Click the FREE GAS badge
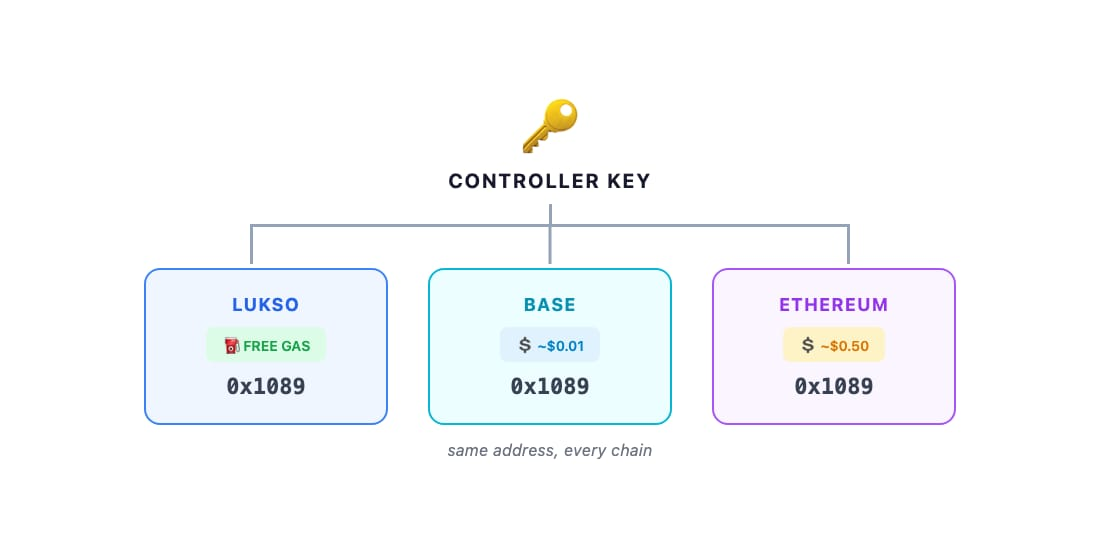This screenshot has width=1100, height=550. coord(266,345)
